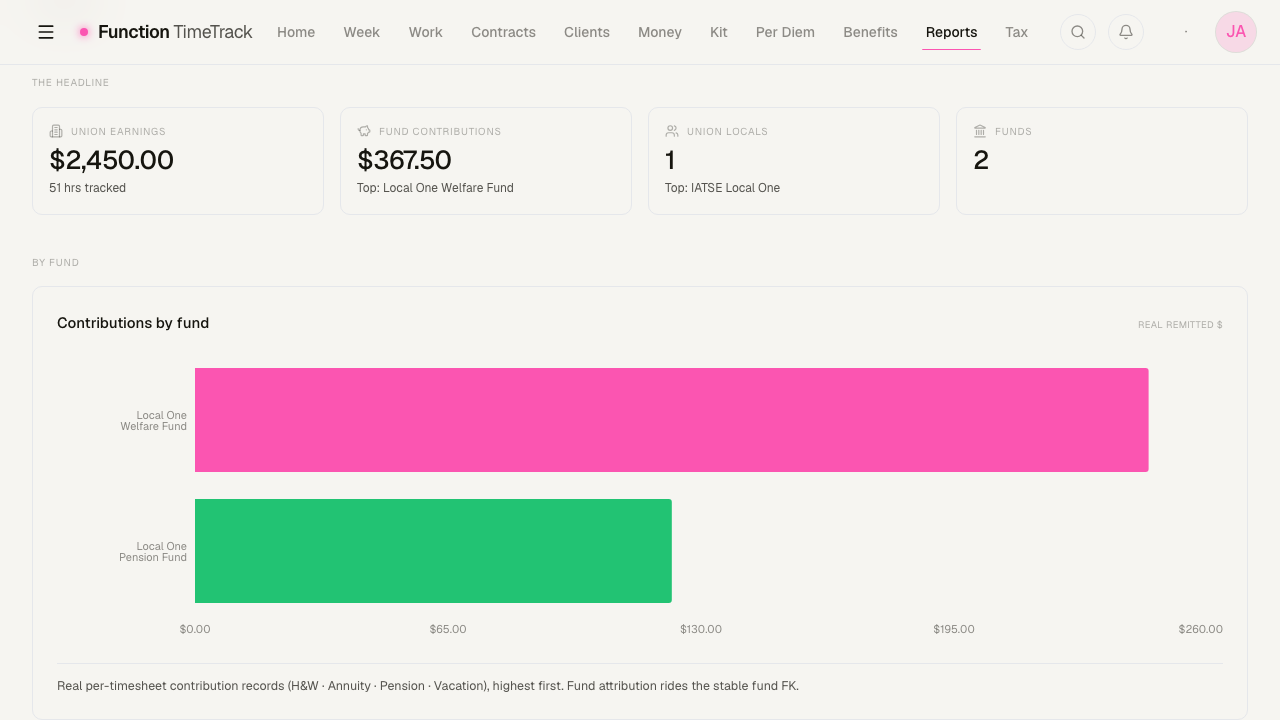Click the pink Local One Welfare Fund bar

[x=672, y=420]
